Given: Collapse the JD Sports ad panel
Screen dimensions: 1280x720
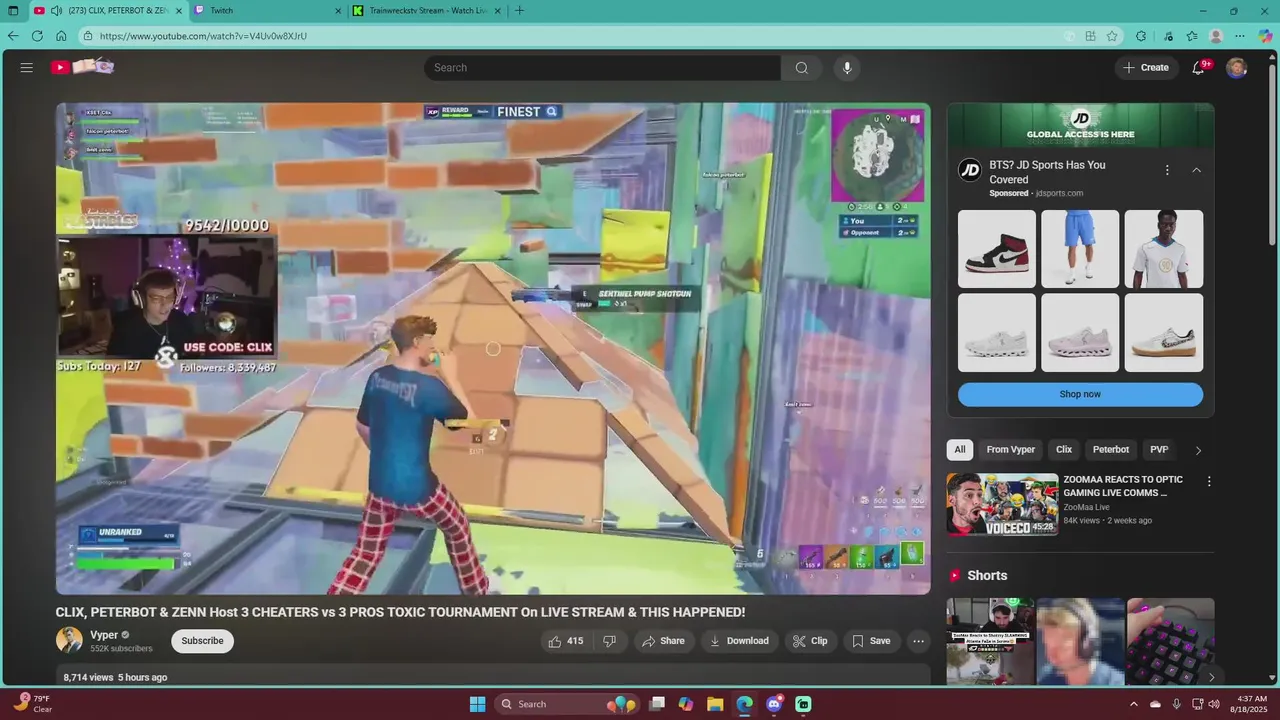Looking at the screenshot, I should 1196,170.
